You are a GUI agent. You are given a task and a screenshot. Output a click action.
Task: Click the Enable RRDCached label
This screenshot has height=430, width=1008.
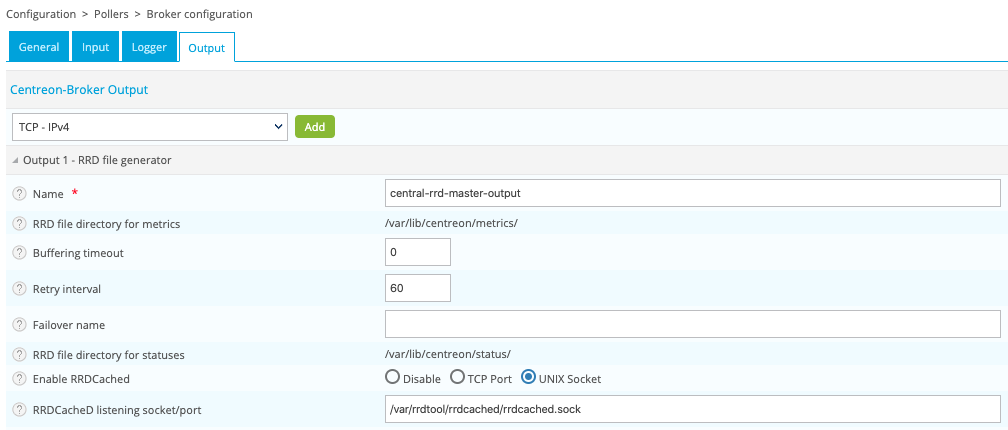[81, 379]
